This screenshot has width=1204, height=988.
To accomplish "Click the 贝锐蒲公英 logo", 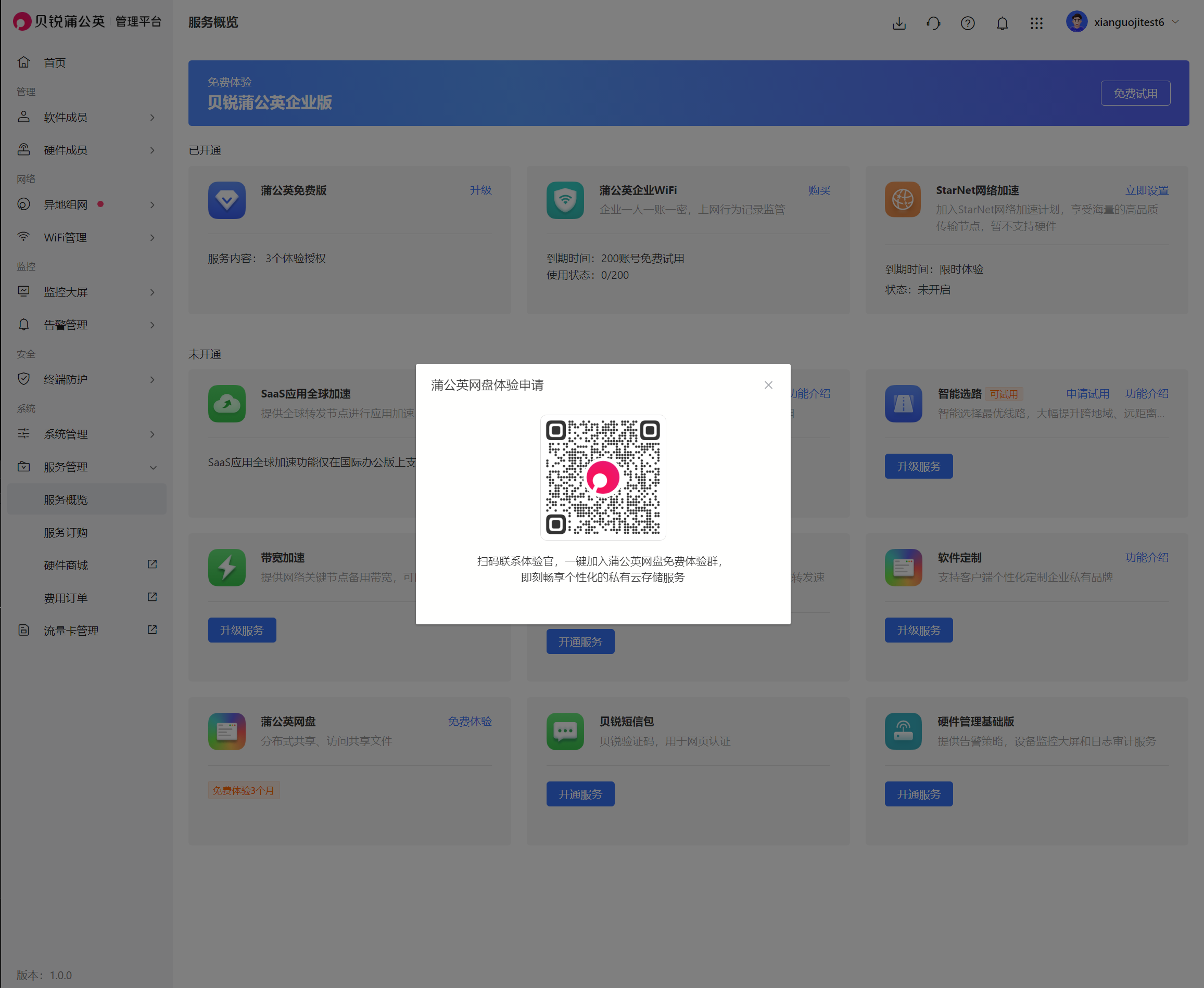I will pyautogui.click(x=59, y=22).
